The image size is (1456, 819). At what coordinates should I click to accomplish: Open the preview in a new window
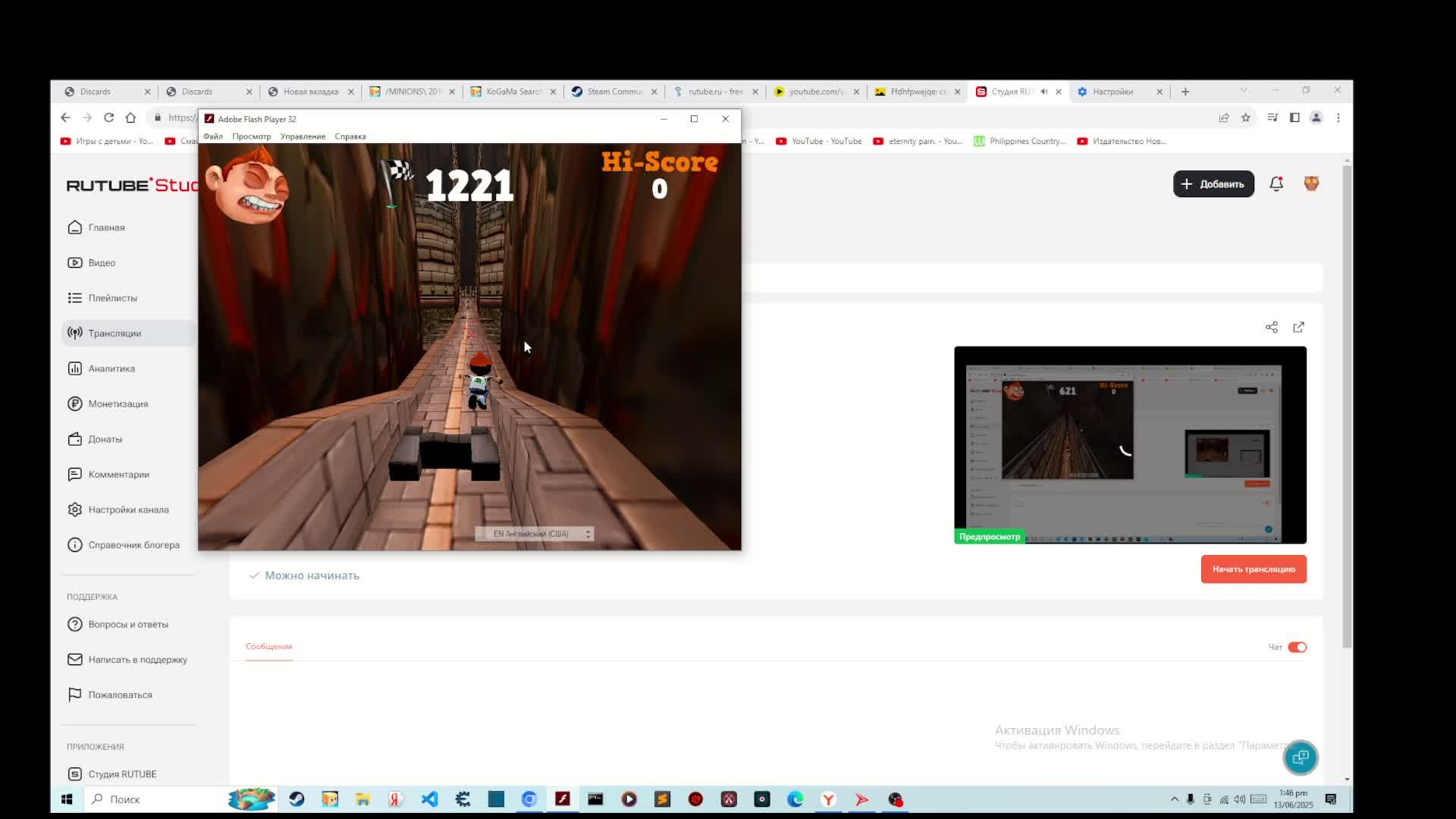click(1299, 327)
